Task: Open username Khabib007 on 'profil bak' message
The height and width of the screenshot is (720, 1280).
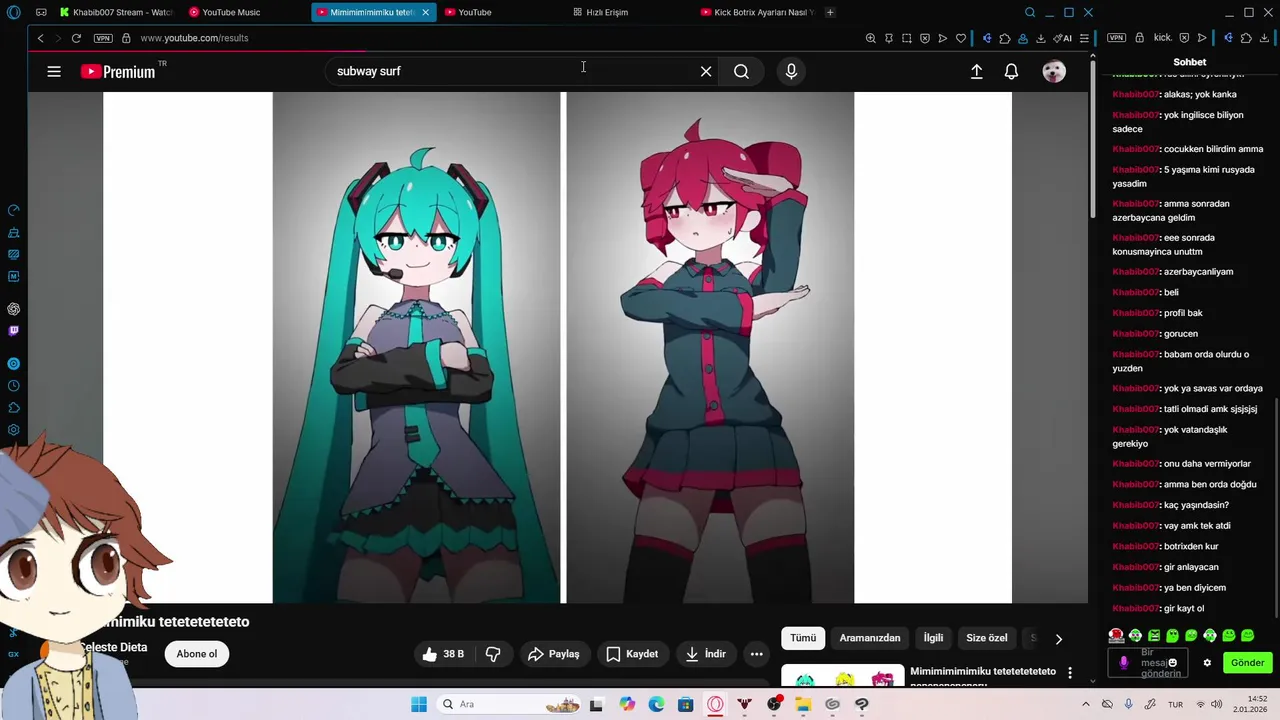Action: [x=1135, y=313]
